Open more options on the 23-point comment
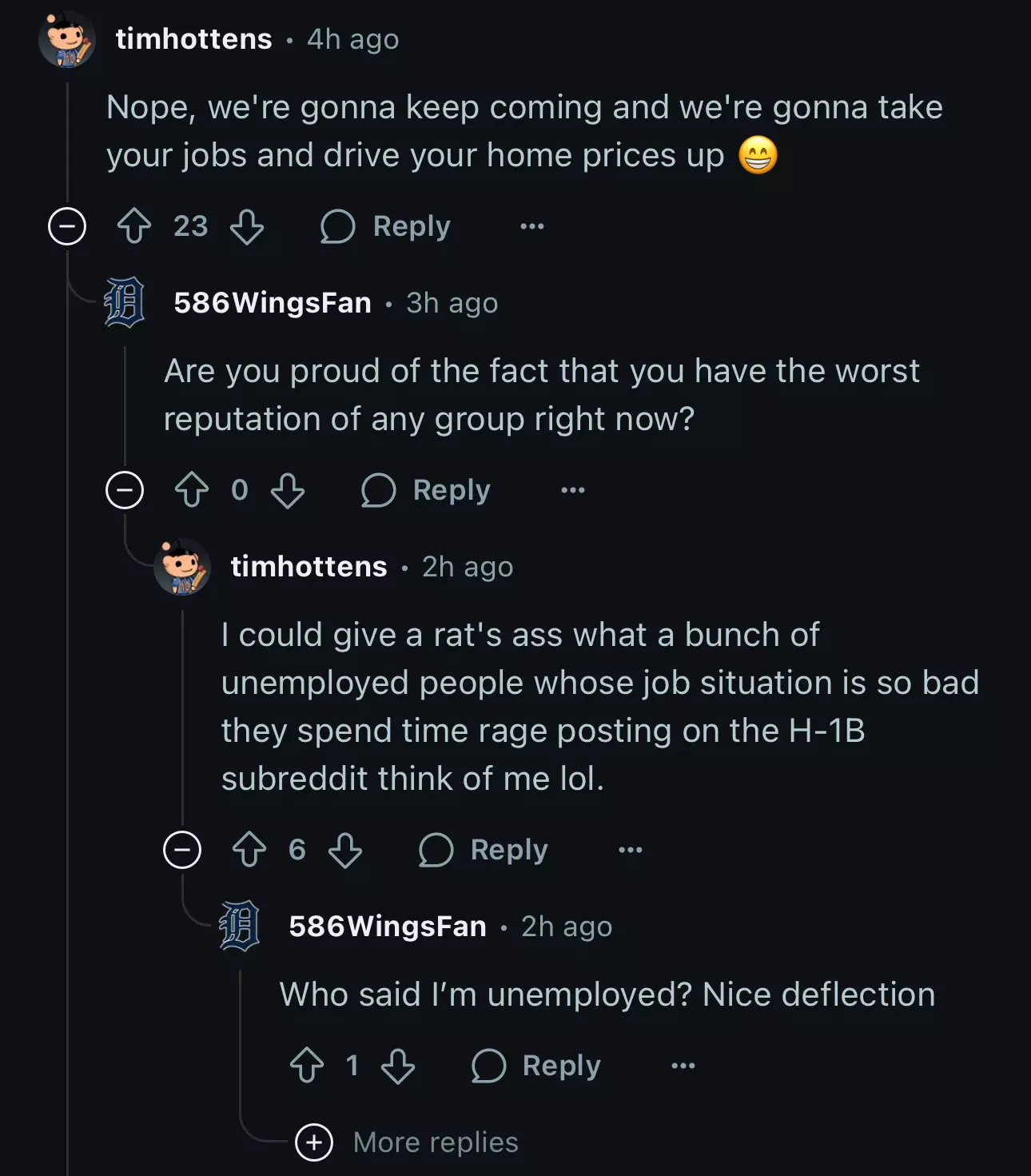1031x1176 pixels. tap(532, 226)
